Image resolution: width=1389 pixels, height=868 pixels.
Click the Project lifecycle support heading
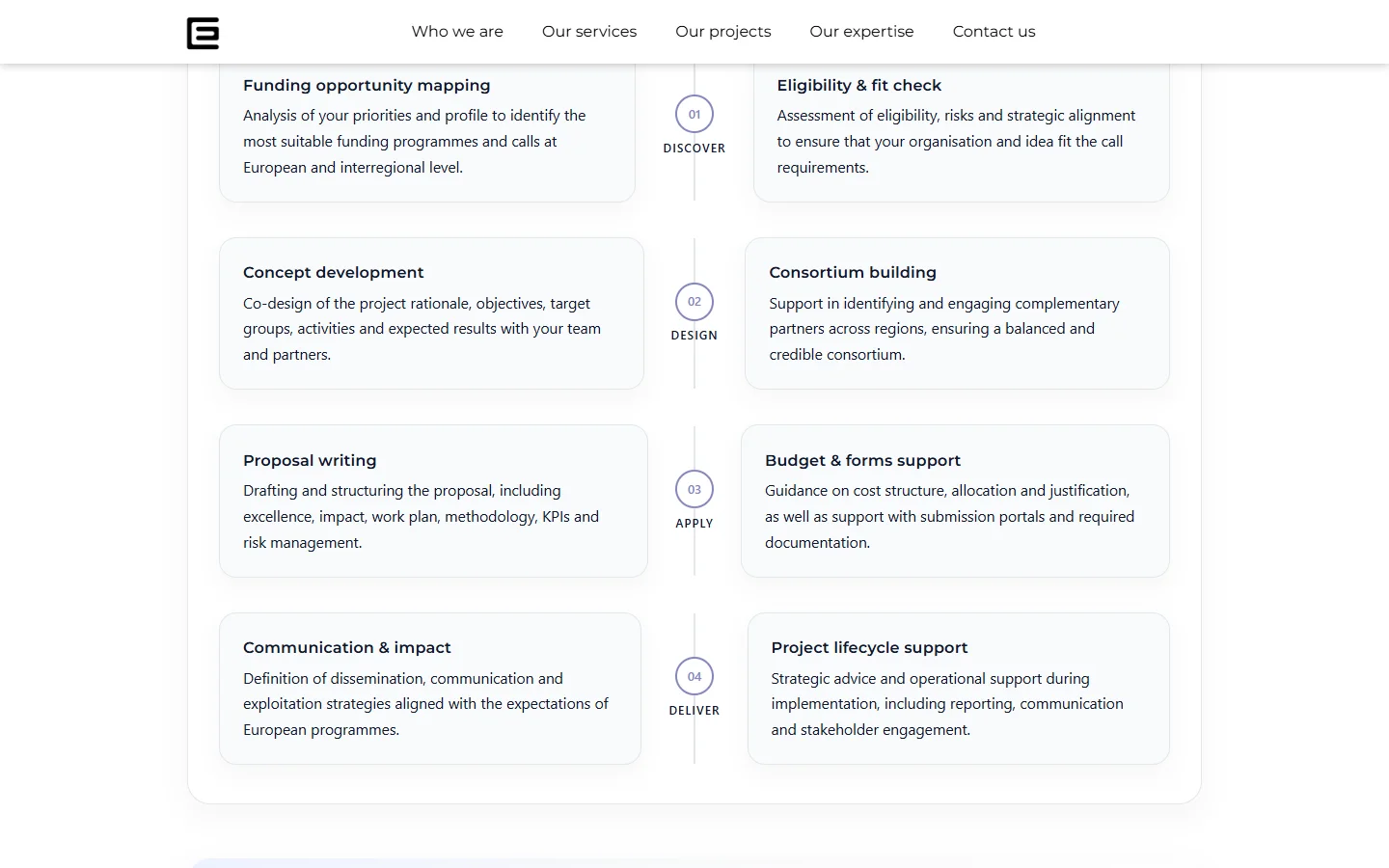pos(870,648)
